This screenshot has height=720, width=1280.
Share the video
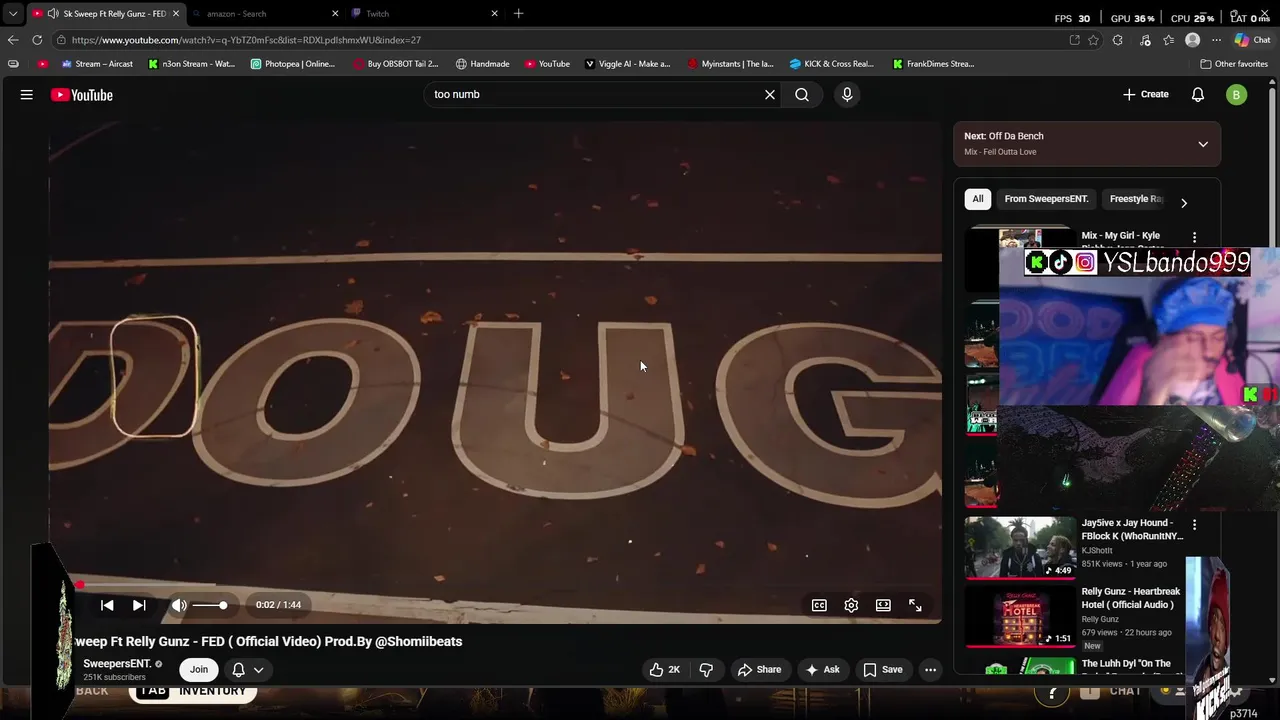759,670
